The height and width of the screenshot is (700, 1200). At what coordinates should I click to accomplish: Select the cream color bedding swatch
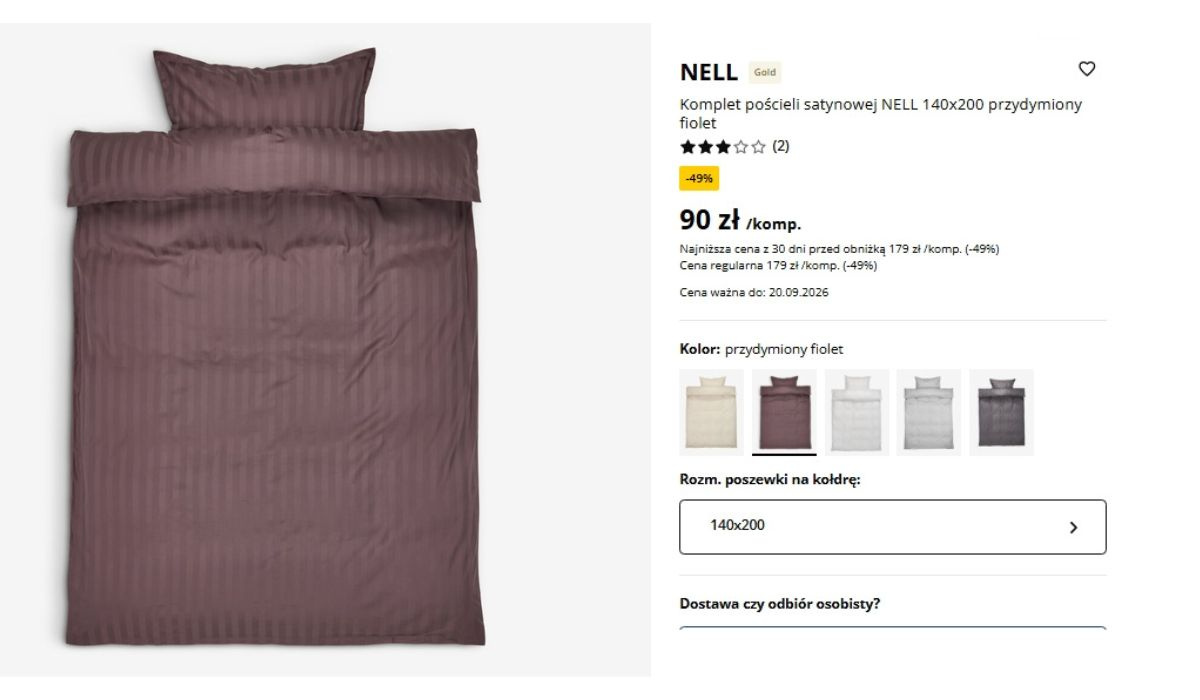coord(711,412)
